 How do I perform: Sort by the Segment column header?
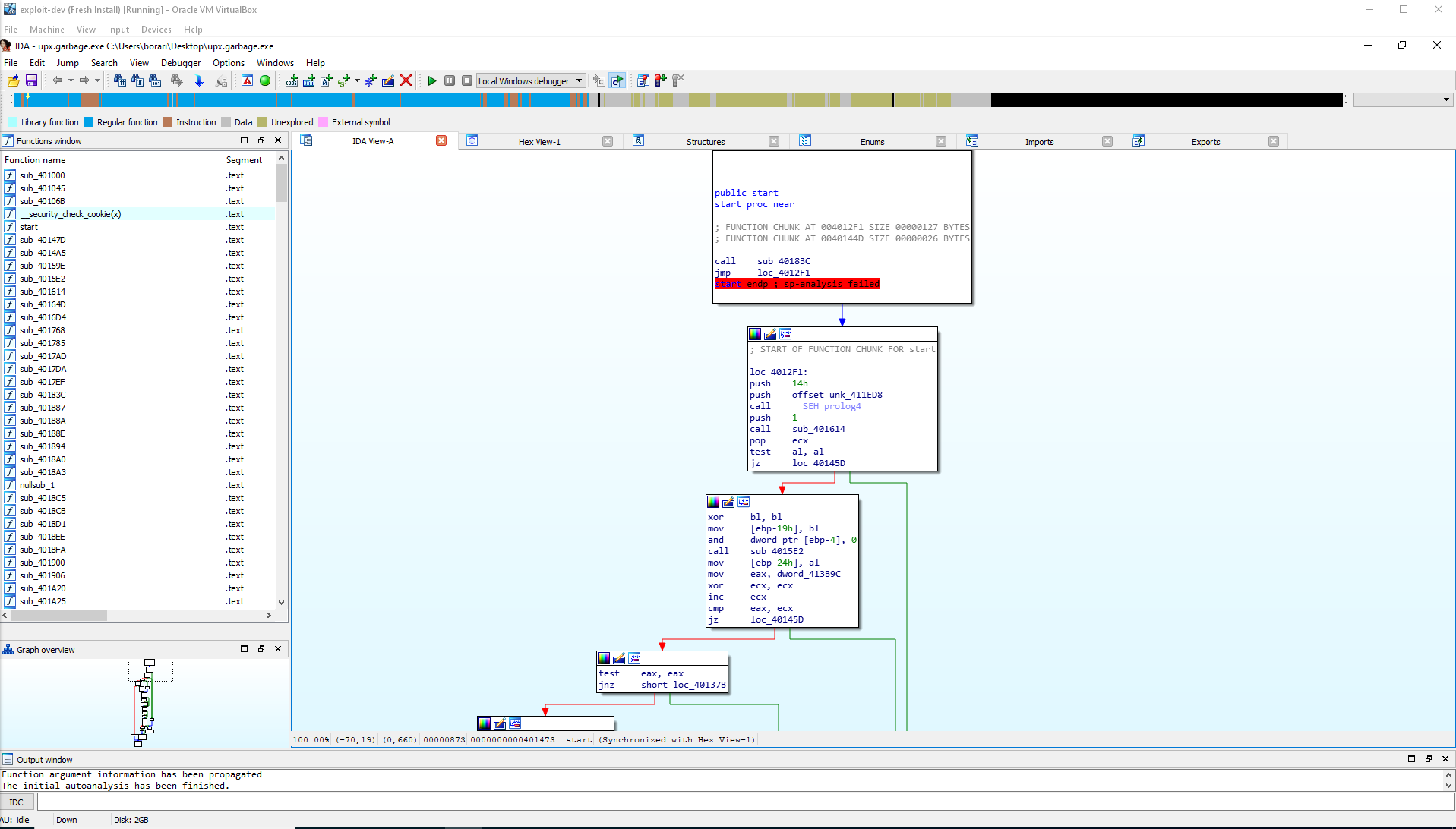point(248,160)
